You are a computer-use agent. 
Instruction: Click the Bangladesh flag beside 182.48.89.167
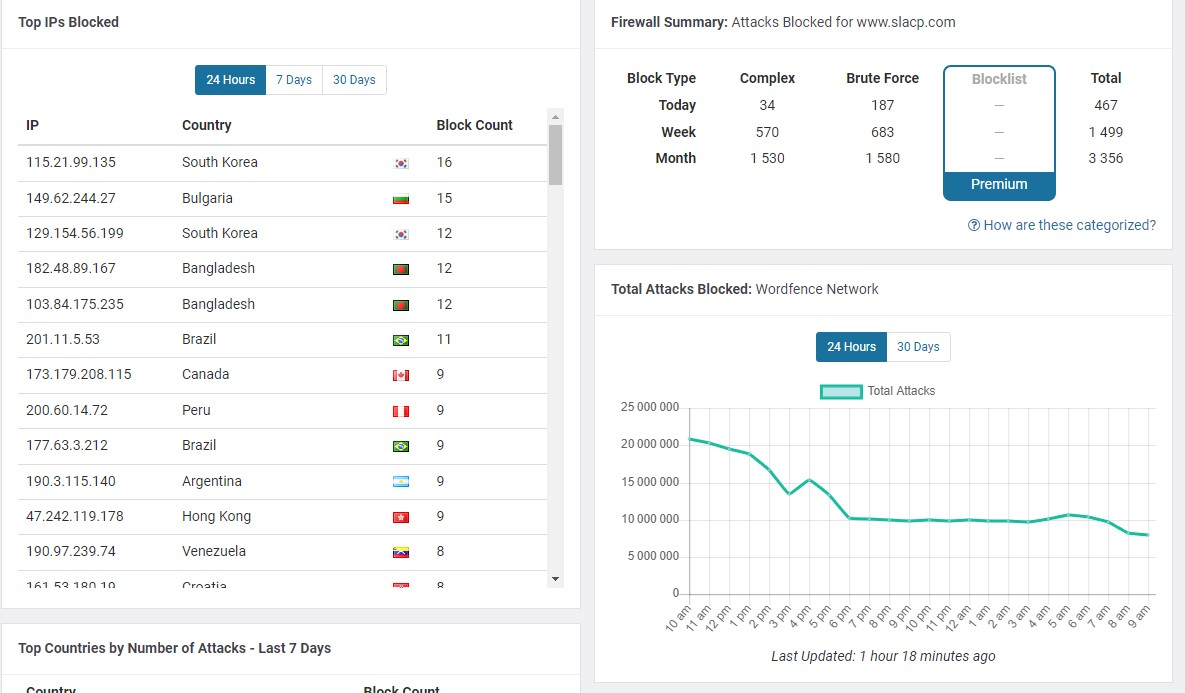401,269
